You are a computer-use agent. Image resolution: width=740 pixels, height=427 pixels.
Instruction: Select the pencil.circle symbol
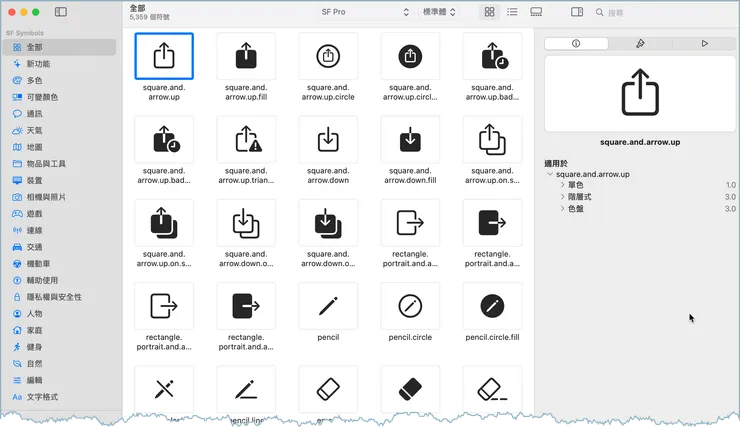(410, 306)
